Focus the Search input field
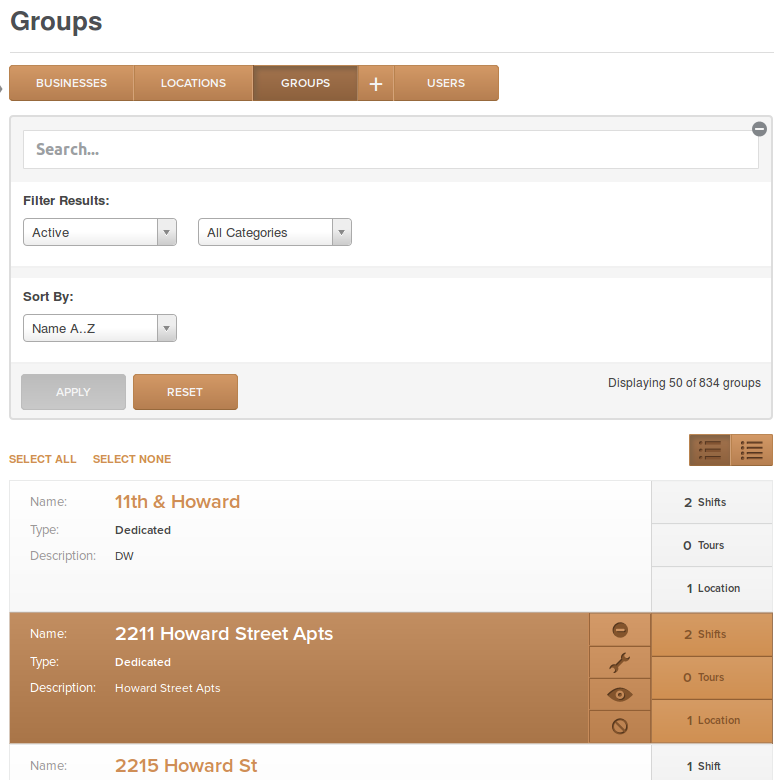The width and height of the screenshot is (782, 780). click(391, 150)
